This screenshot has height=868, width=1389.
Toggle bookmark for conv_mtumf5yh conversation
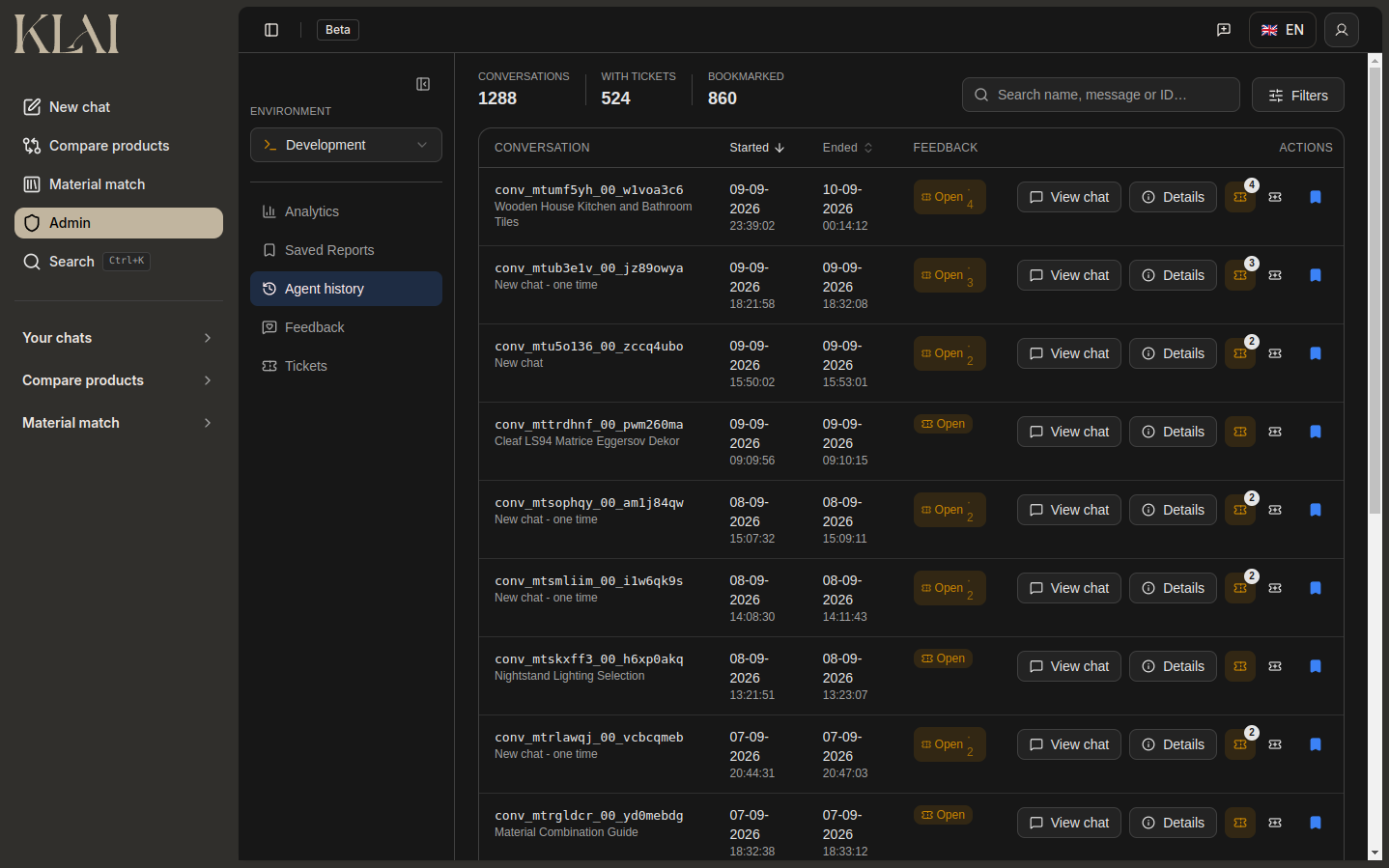[1316, 197]
